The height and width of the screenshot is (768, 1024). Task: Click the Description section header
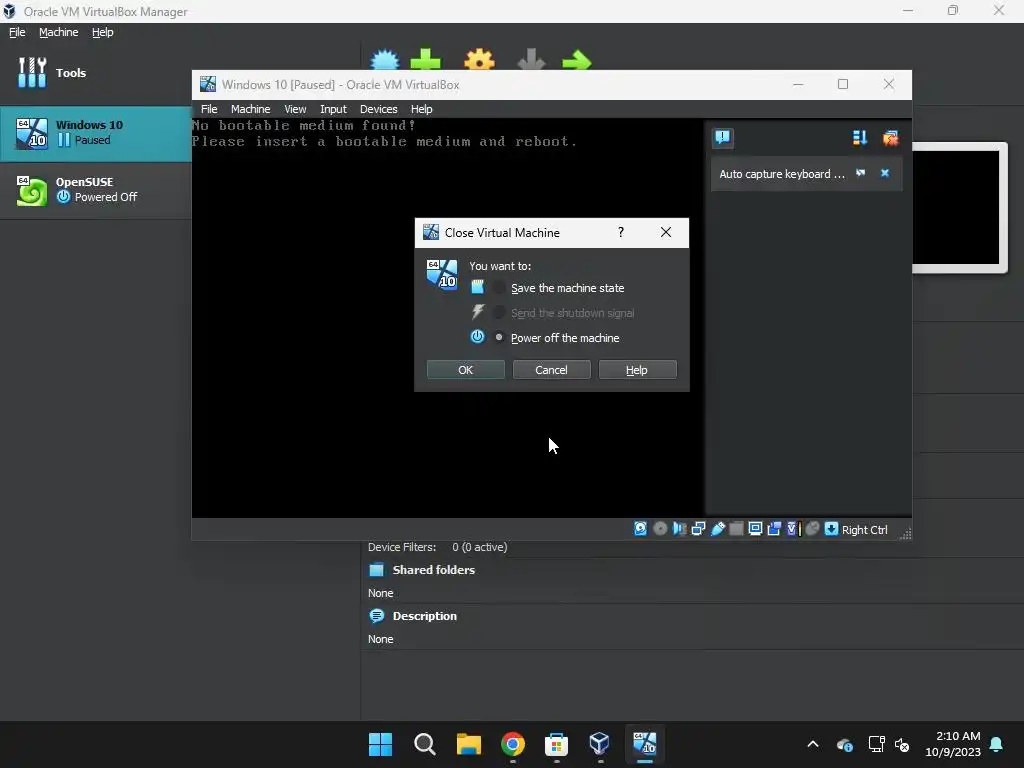click(424, 616)
